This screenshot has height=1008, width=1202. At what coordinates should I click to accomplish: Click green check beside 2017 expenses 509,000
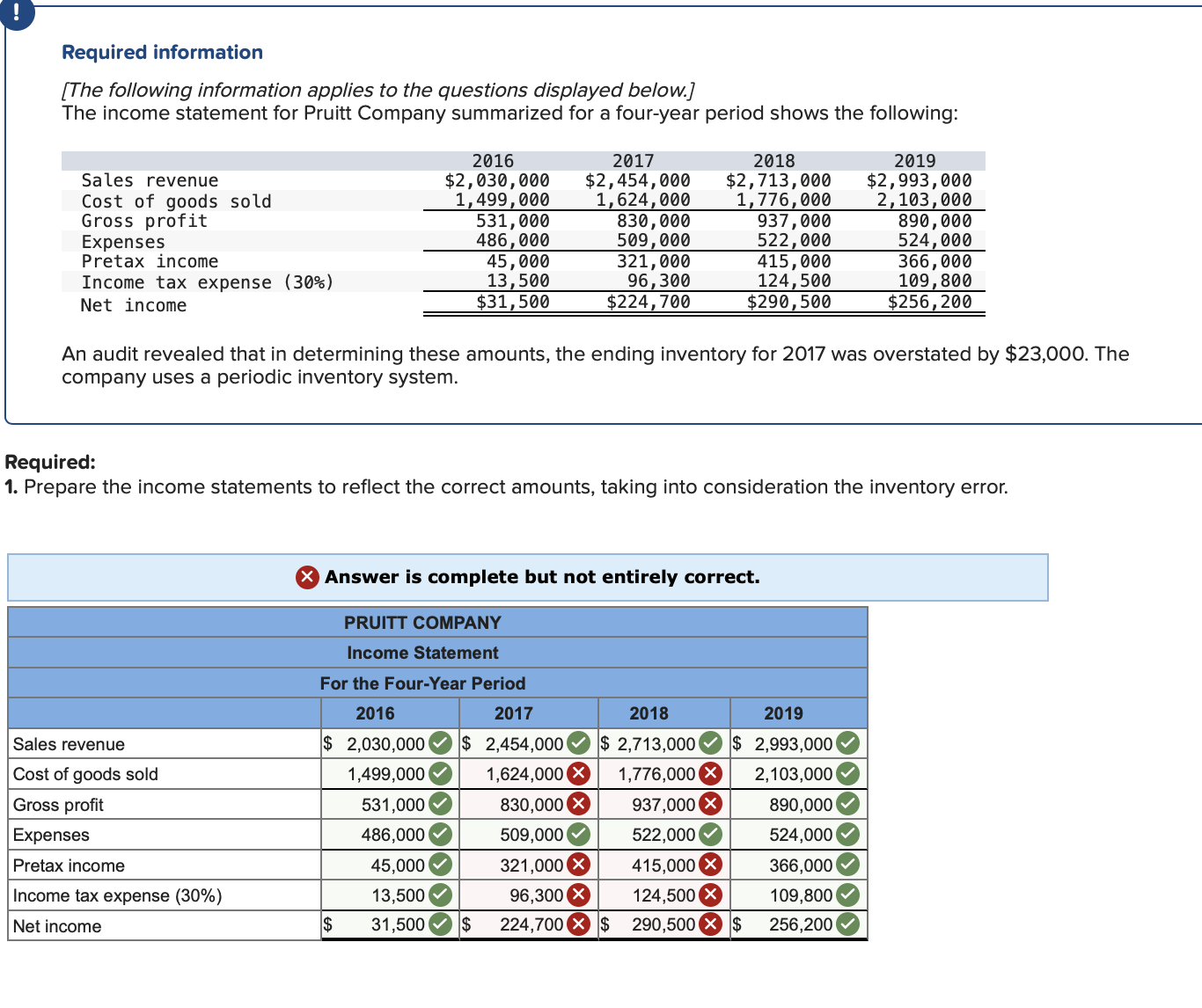579,834
